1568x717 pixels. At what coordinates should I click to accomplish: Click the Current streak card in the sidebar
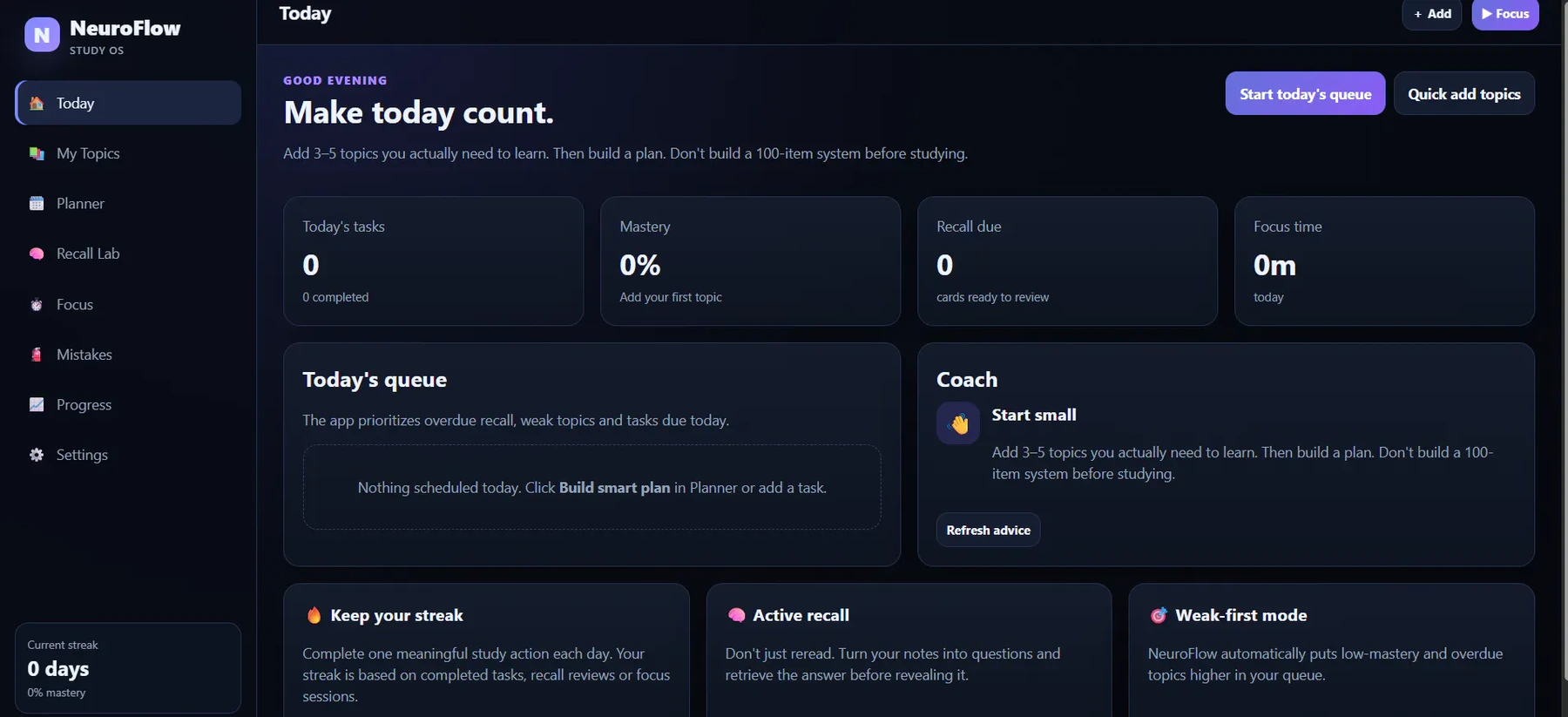pyautogui.click(x=128, y=668)
